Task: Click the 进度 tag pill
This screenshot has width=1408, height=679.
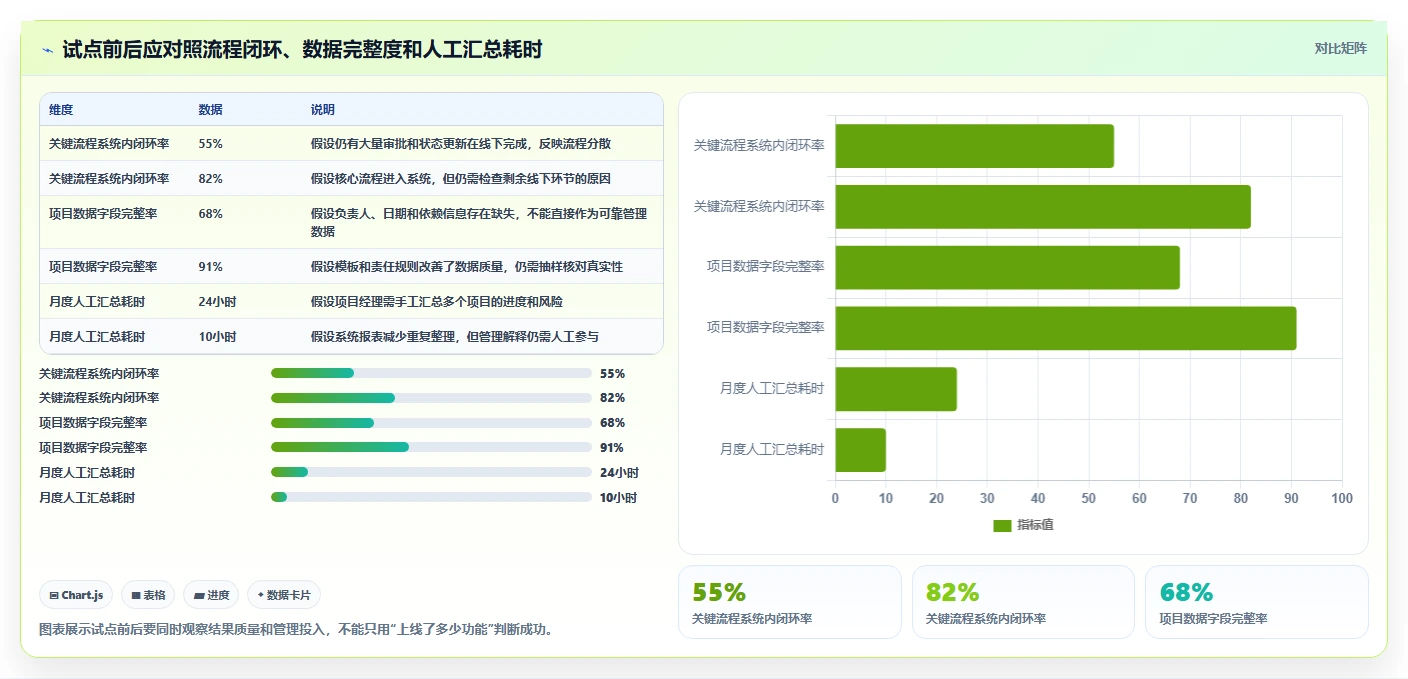Action: point(211,595)
